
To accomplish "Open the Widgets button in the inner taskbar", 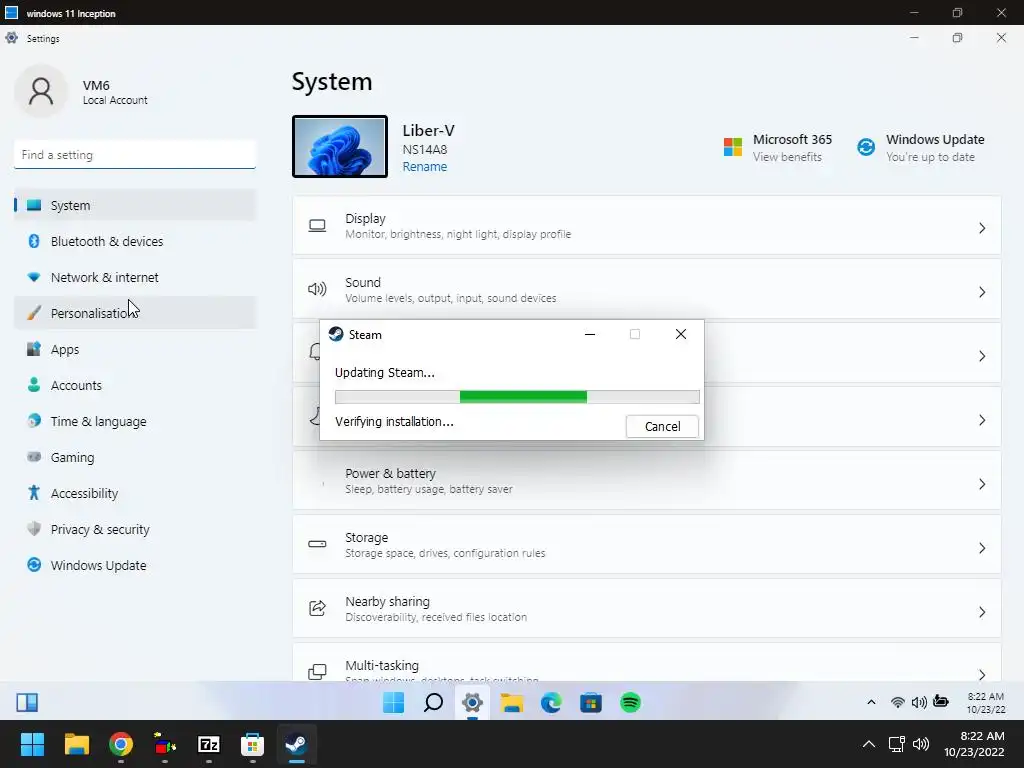I will pyautogui.click(x=27, y=703).
